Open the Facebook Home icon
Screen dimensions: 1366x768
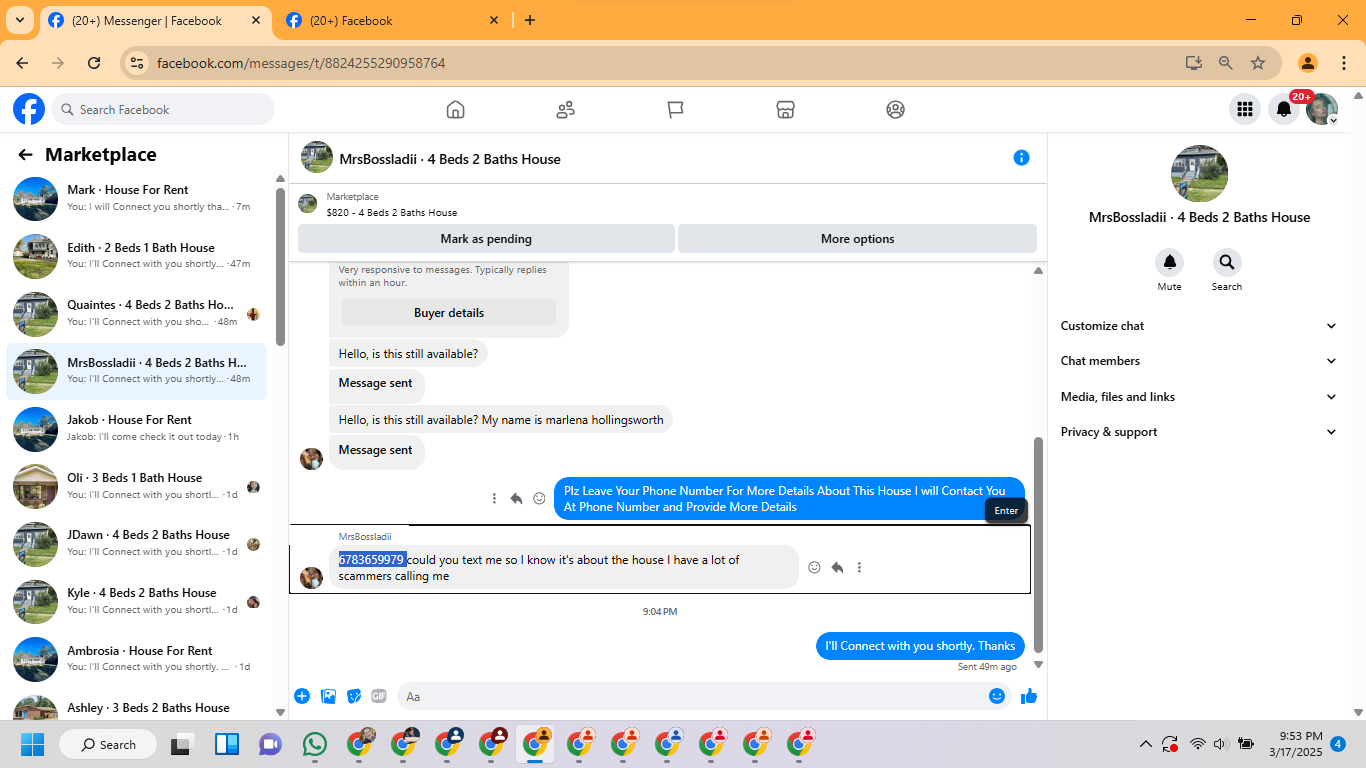(x=456, y=110)
